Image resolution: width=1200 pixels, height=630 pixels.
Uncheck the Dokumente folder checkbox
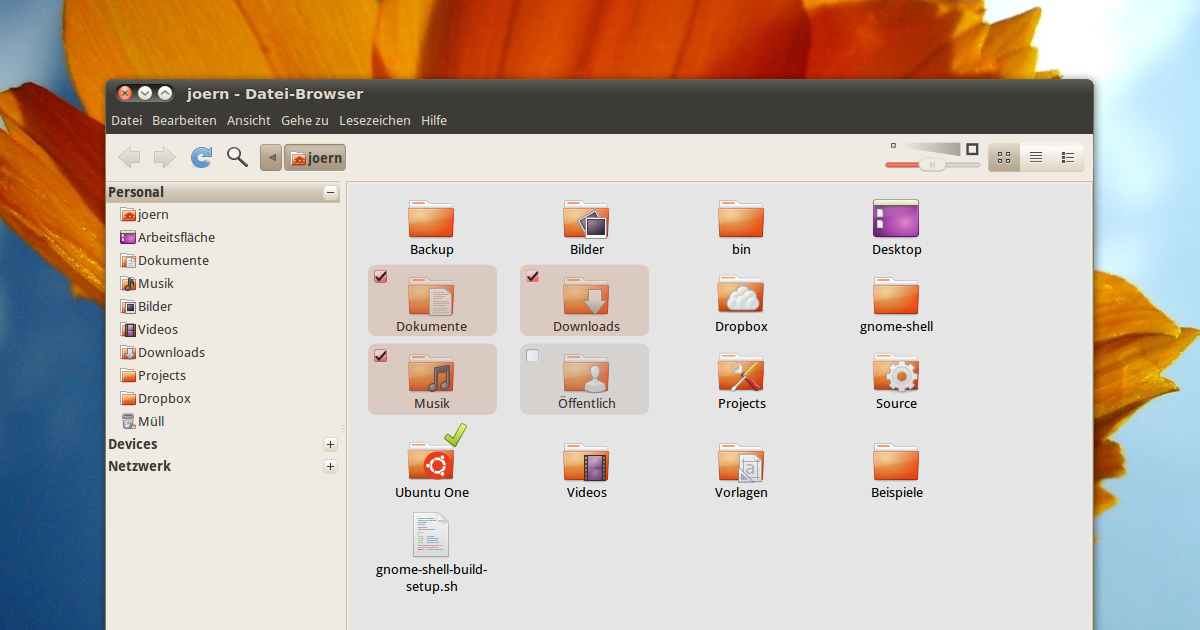click(x=380, y=276)
